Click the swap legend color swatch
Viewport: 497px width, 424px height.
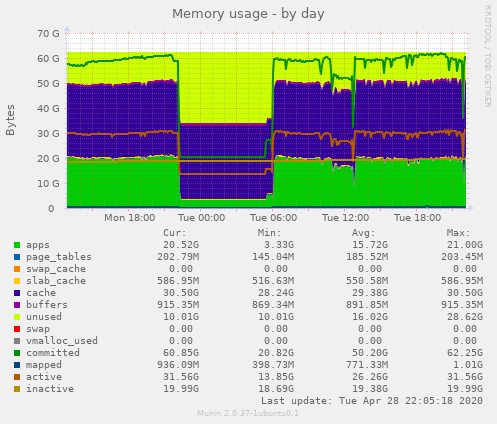pos(17,329)
